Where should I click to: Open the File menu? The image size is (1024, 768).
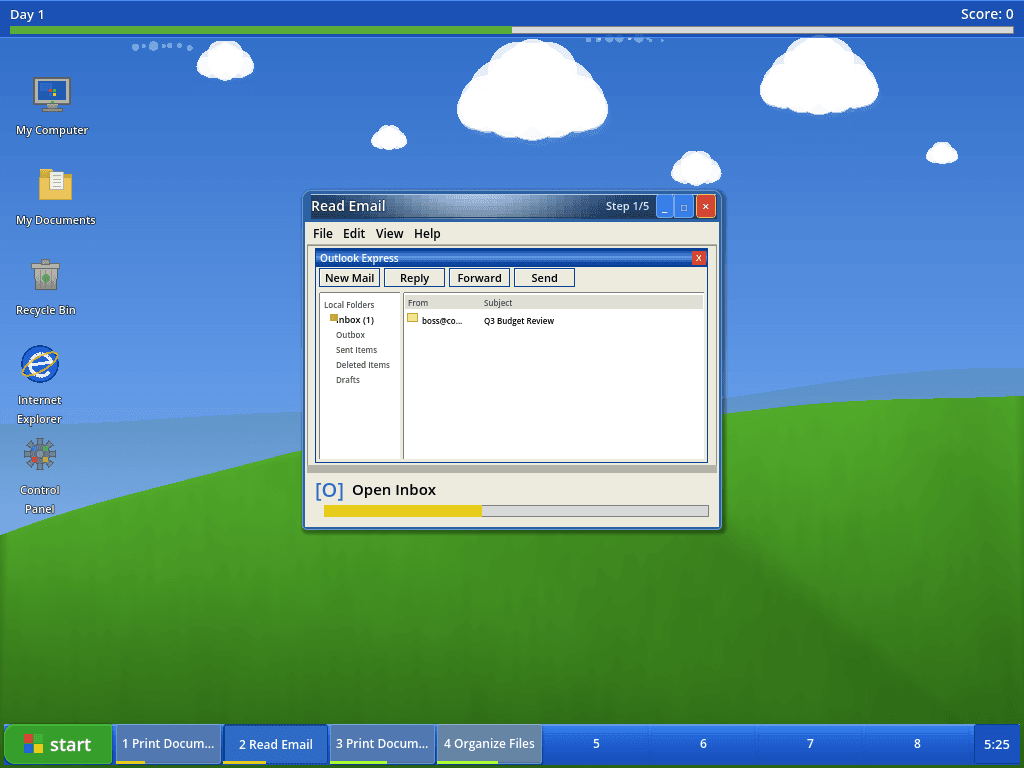point(322,233)
